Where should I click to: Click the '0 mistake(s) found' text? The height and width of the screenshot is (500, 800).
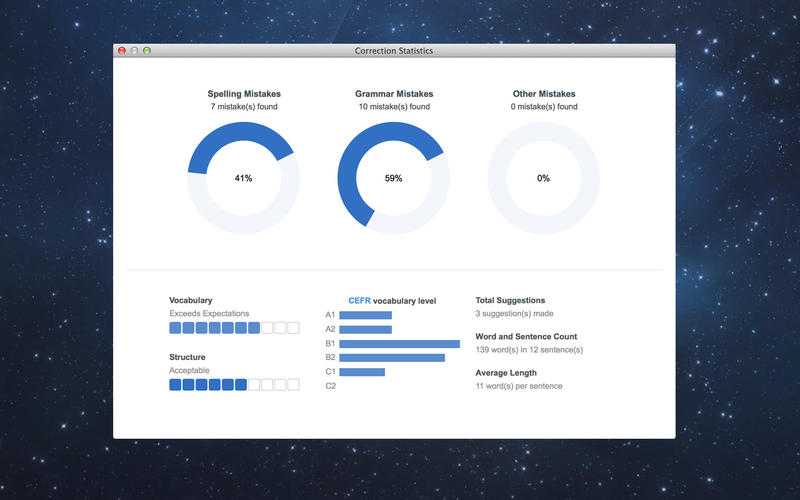544,107
